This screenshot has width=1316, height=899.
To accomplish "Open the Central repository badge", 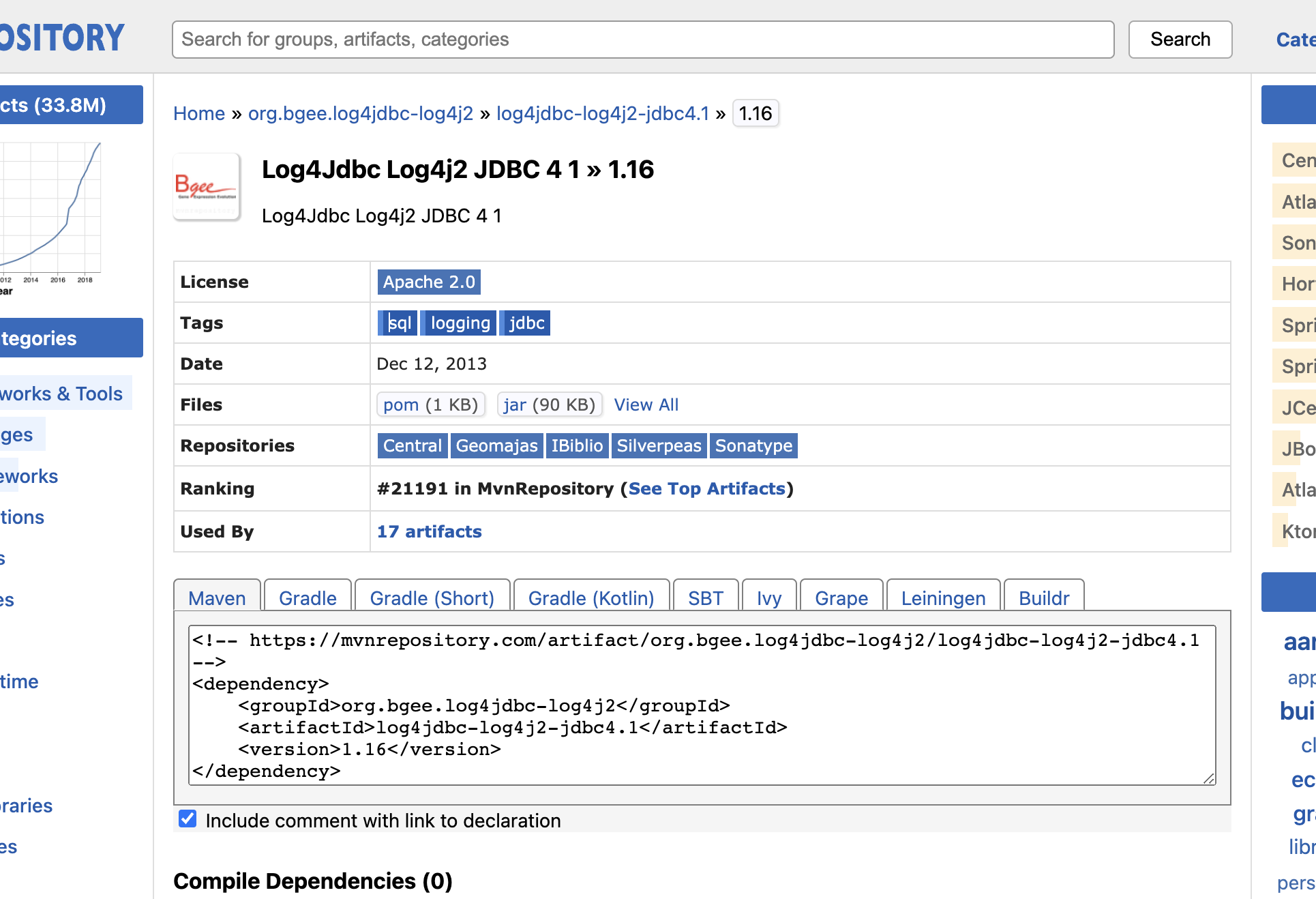I will point(412,445).
